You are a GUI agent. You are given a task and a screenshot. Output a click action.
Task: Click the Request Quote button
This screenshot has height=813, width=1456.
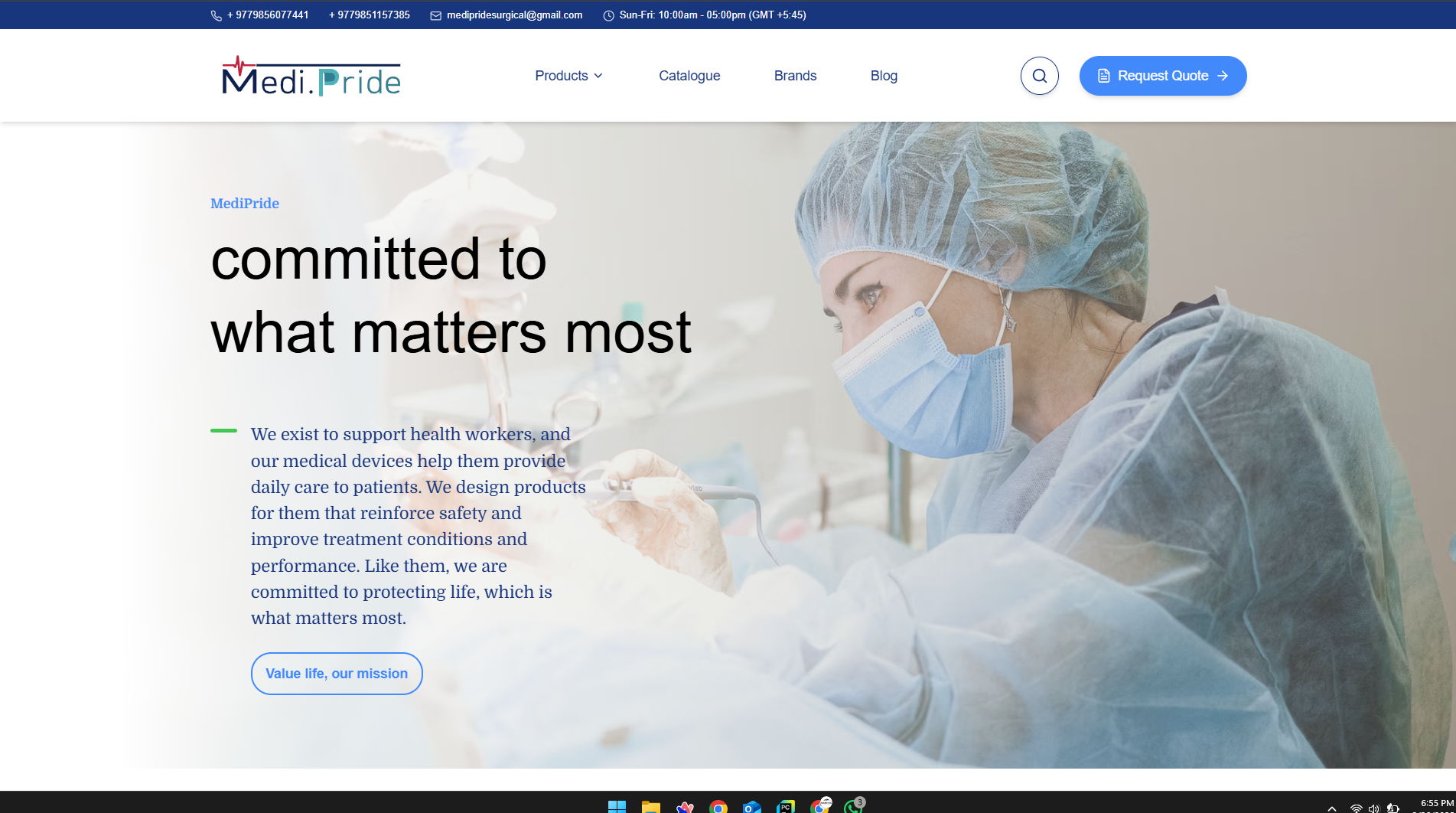pos(1162,76)
